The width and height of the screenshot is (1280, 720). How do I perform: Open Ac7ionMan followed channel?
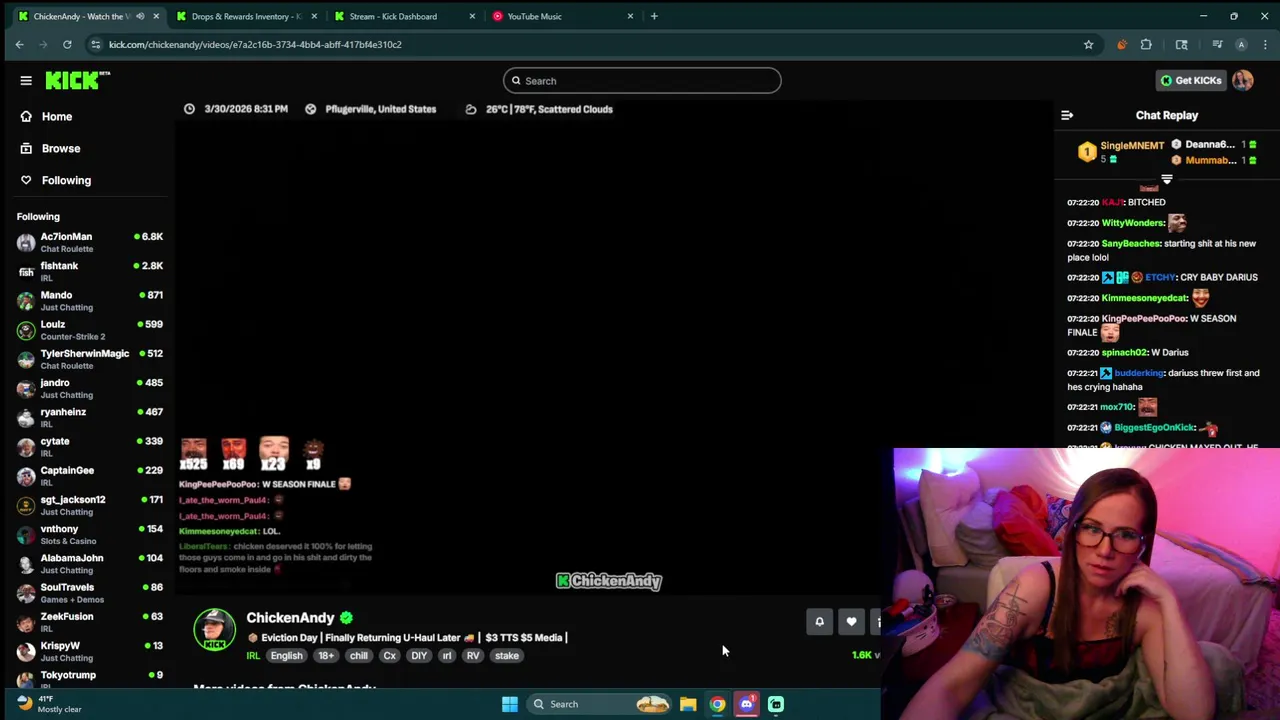90,242
